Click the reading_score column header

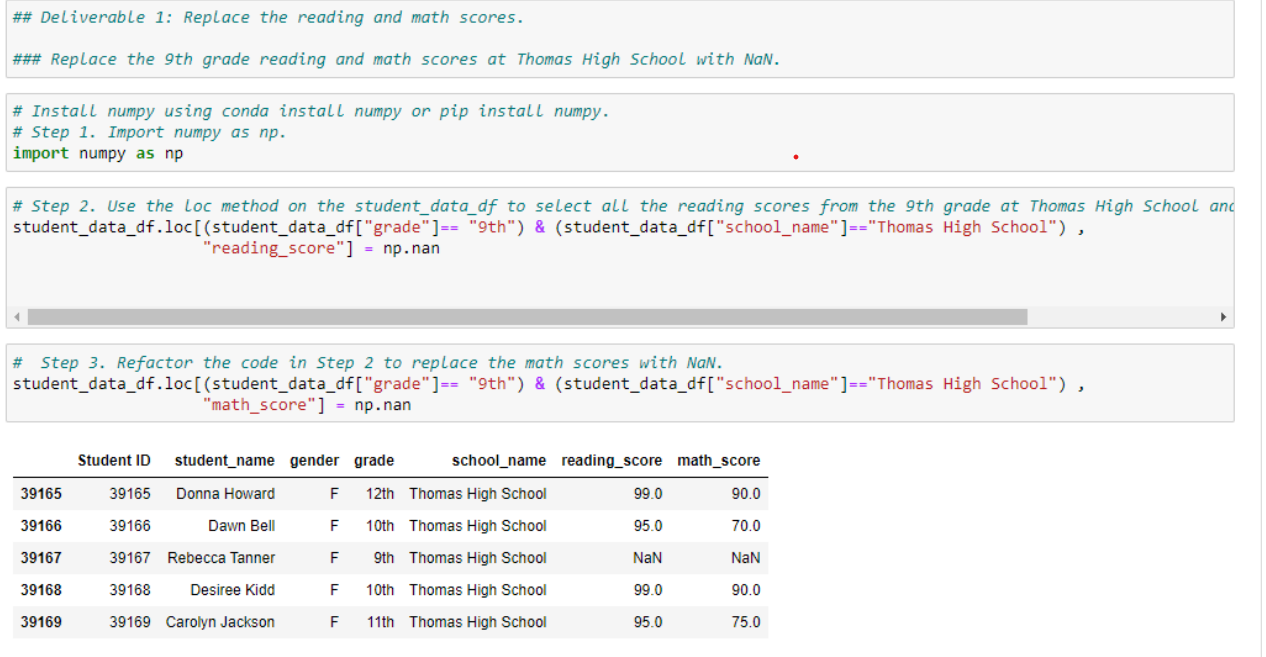612,461
